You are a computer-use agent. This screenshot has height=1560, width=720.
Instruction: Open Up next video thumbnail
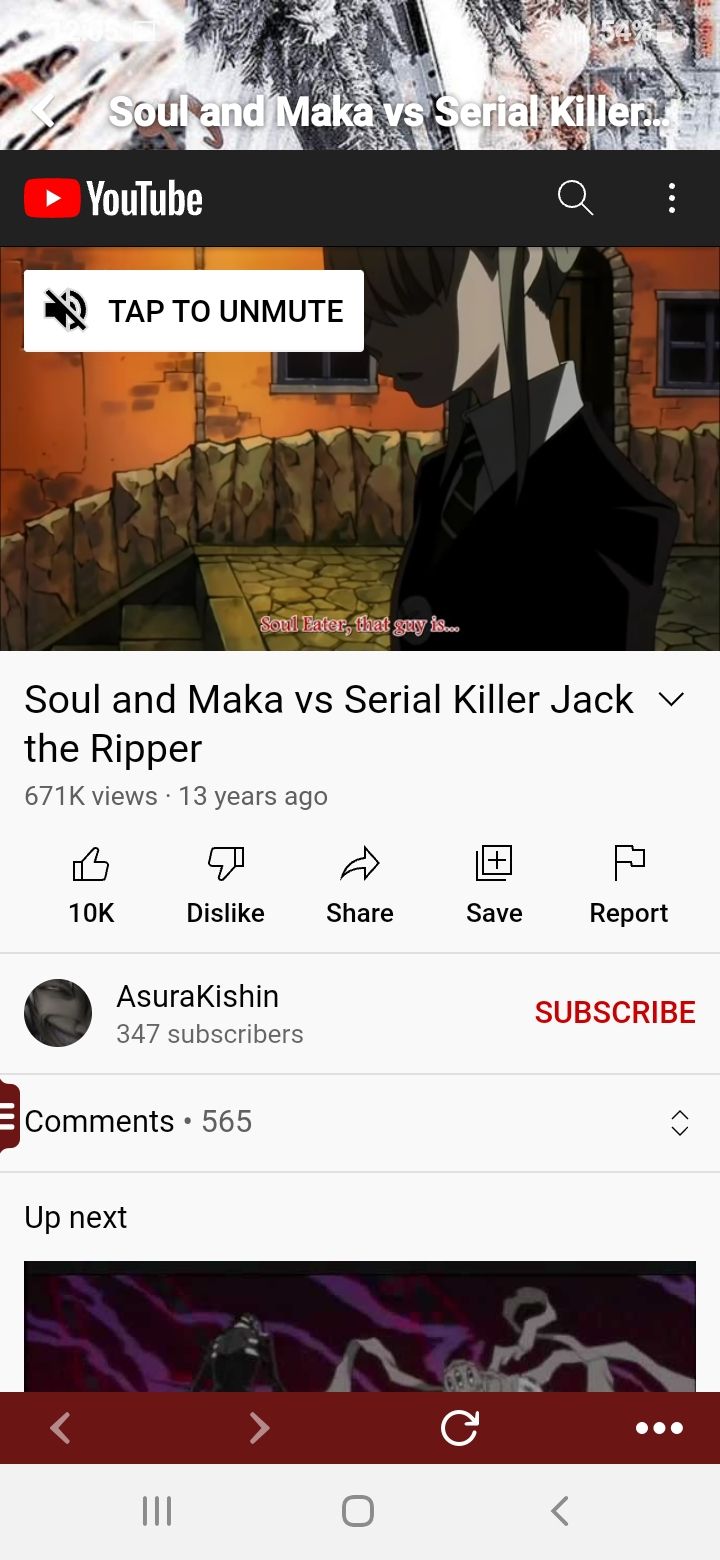coord(360,1326)
